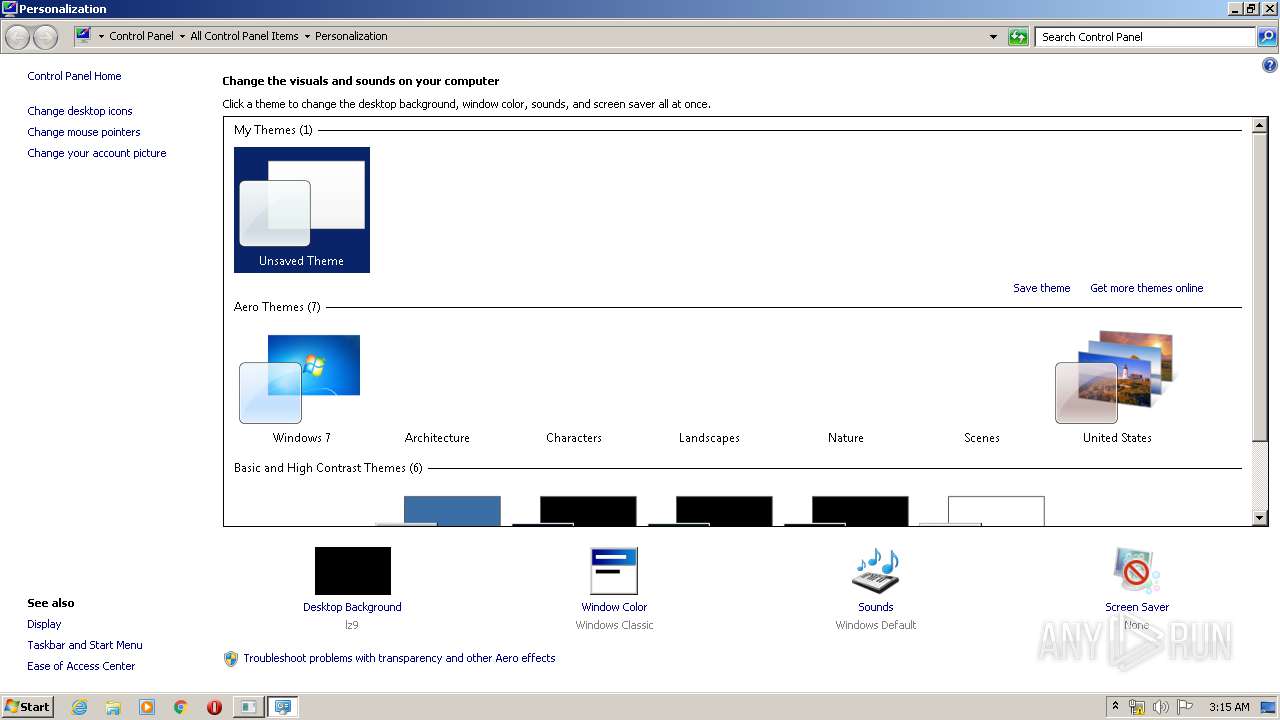Open Control Panel Home

[74, 76]
